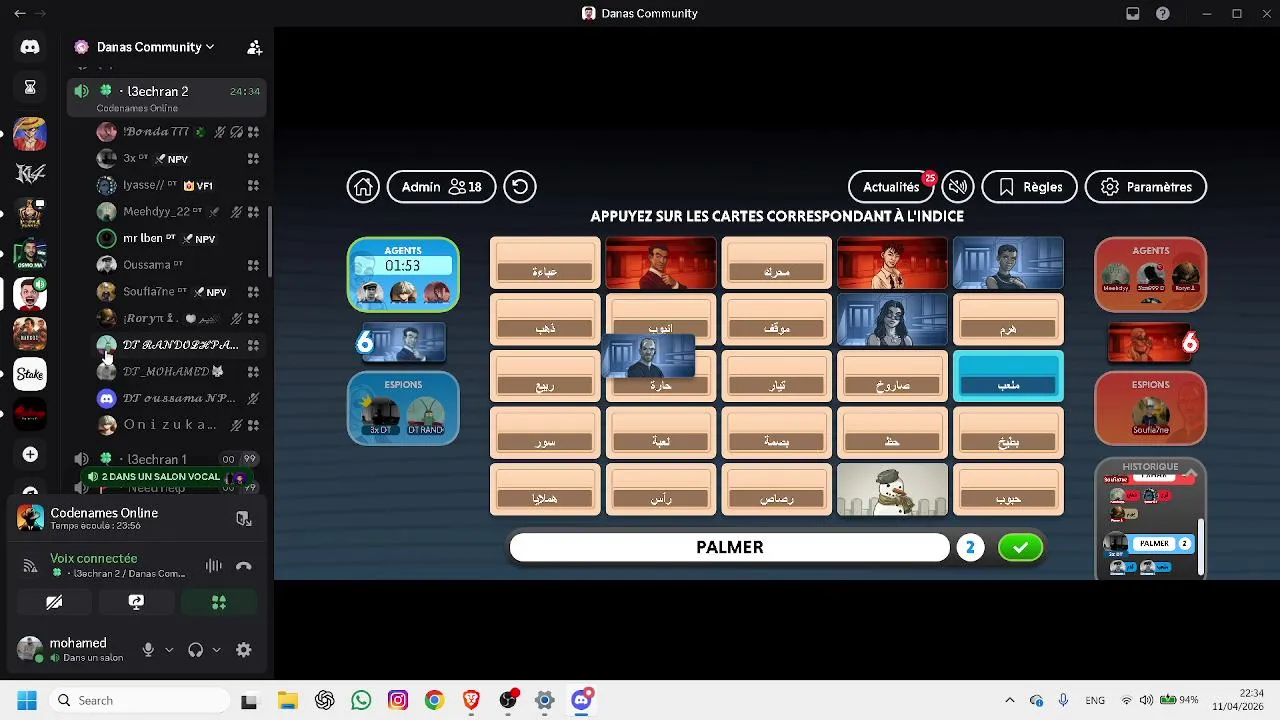Open microphone input options chevron
The image size is (1280, 720).
169,650
